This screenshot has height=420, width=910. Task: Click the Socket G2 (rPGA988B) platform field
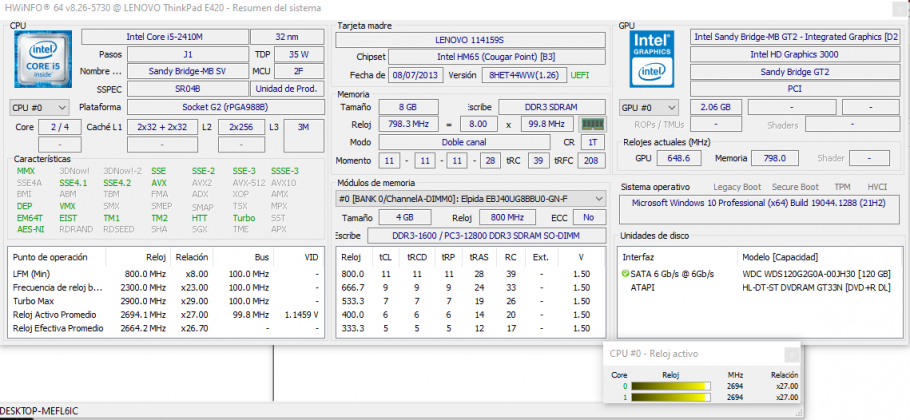225,107
